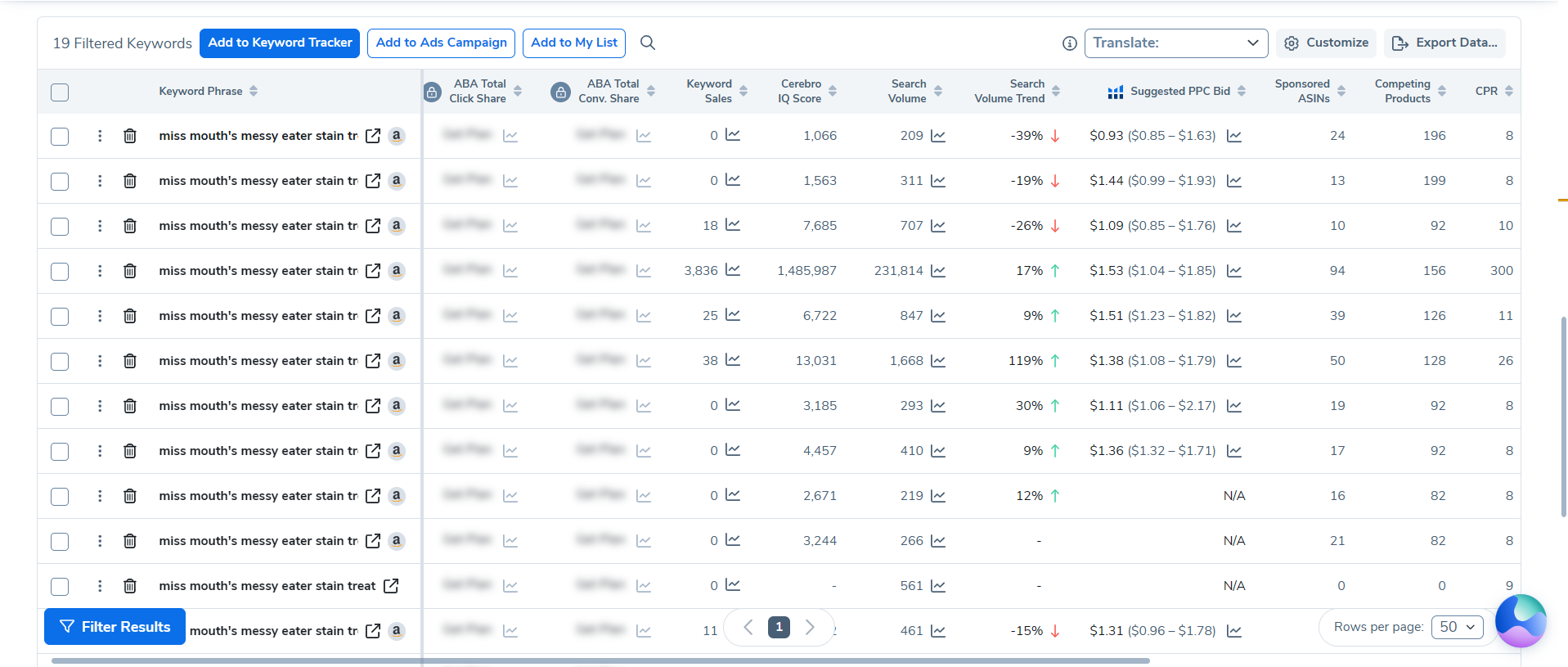Click the horizontal table scrollbar
This screenshot has width=1568, height=667.
click(600, 660)
